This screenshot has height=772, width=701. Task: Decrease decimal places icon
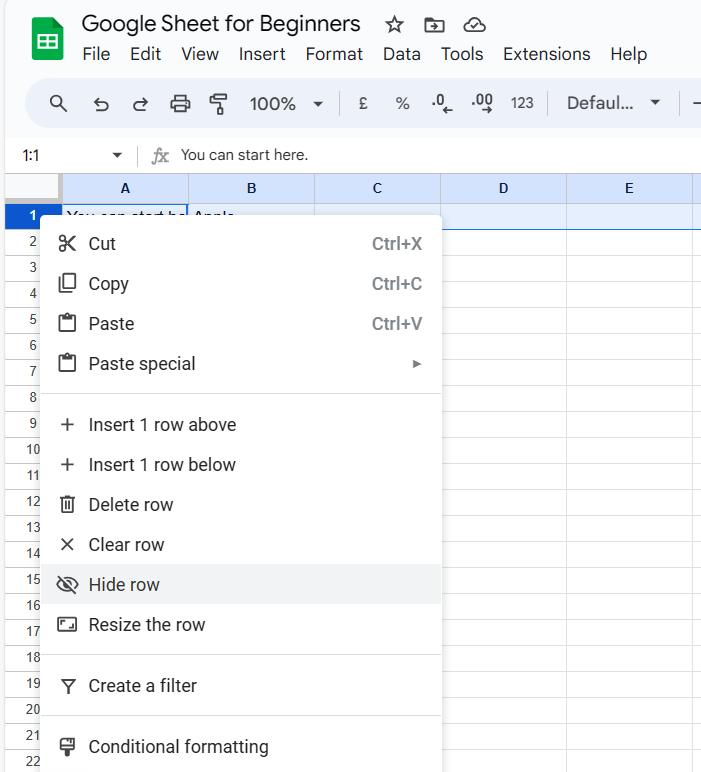442,103
